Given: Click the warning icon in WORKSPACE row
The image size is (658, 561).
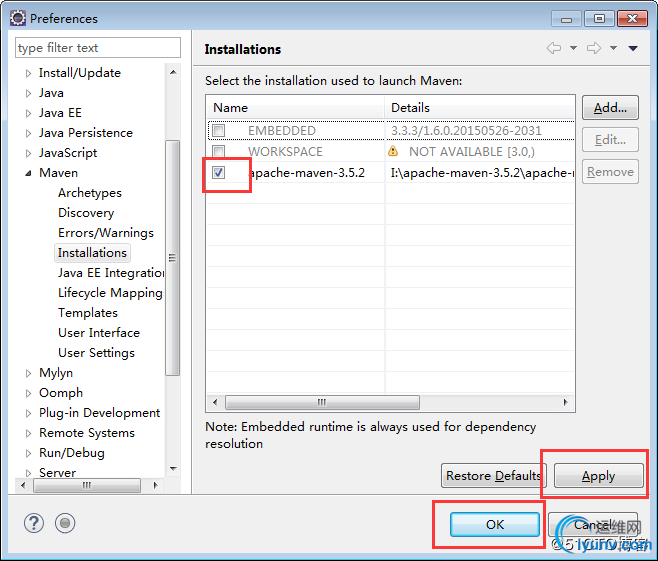Looking at the screenshot, I should tap(393, 151).
